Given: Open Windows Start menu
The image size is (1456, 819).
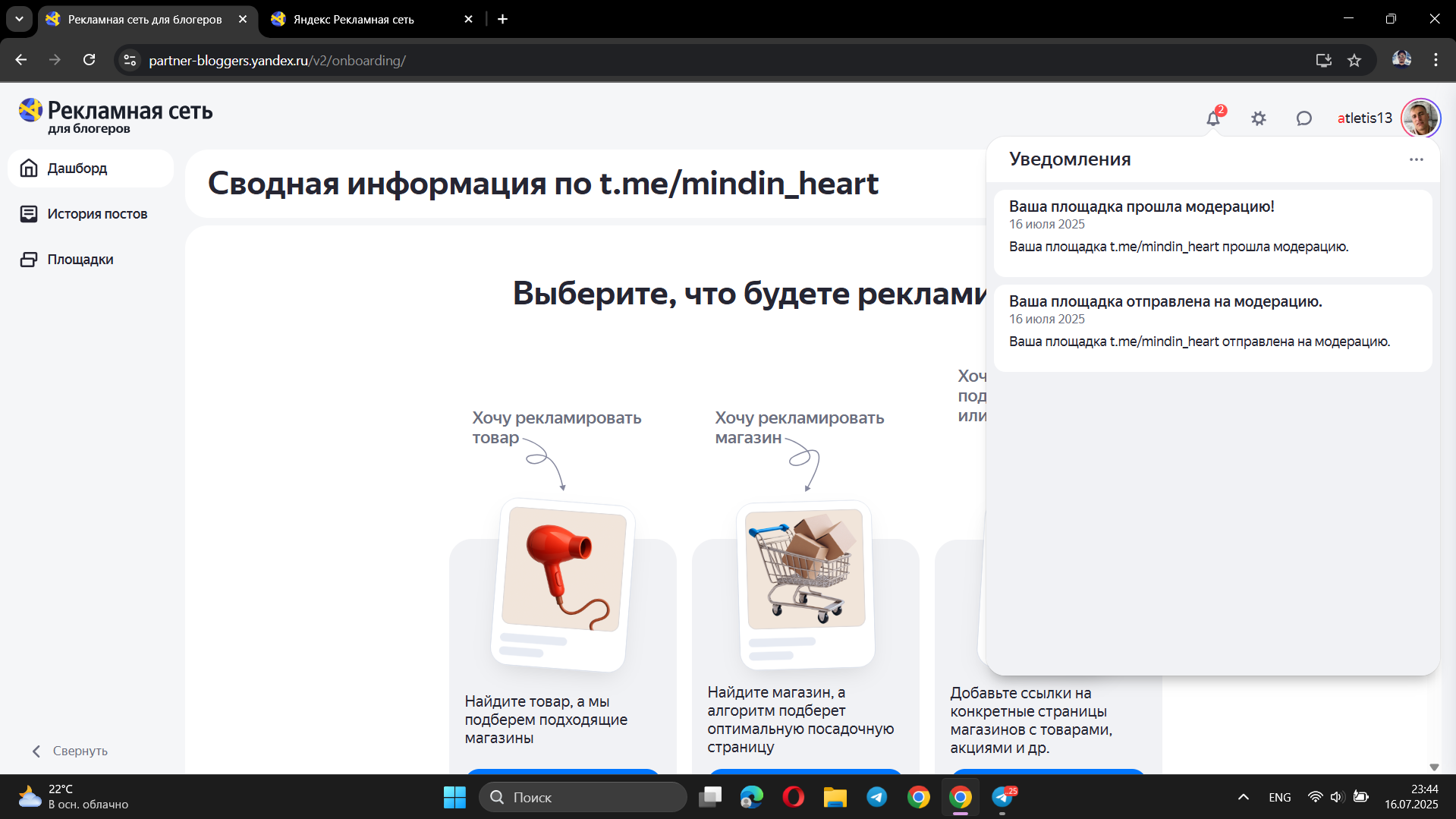Looking at the screenshot, I should pyautogui.click(x=454, y=797).
